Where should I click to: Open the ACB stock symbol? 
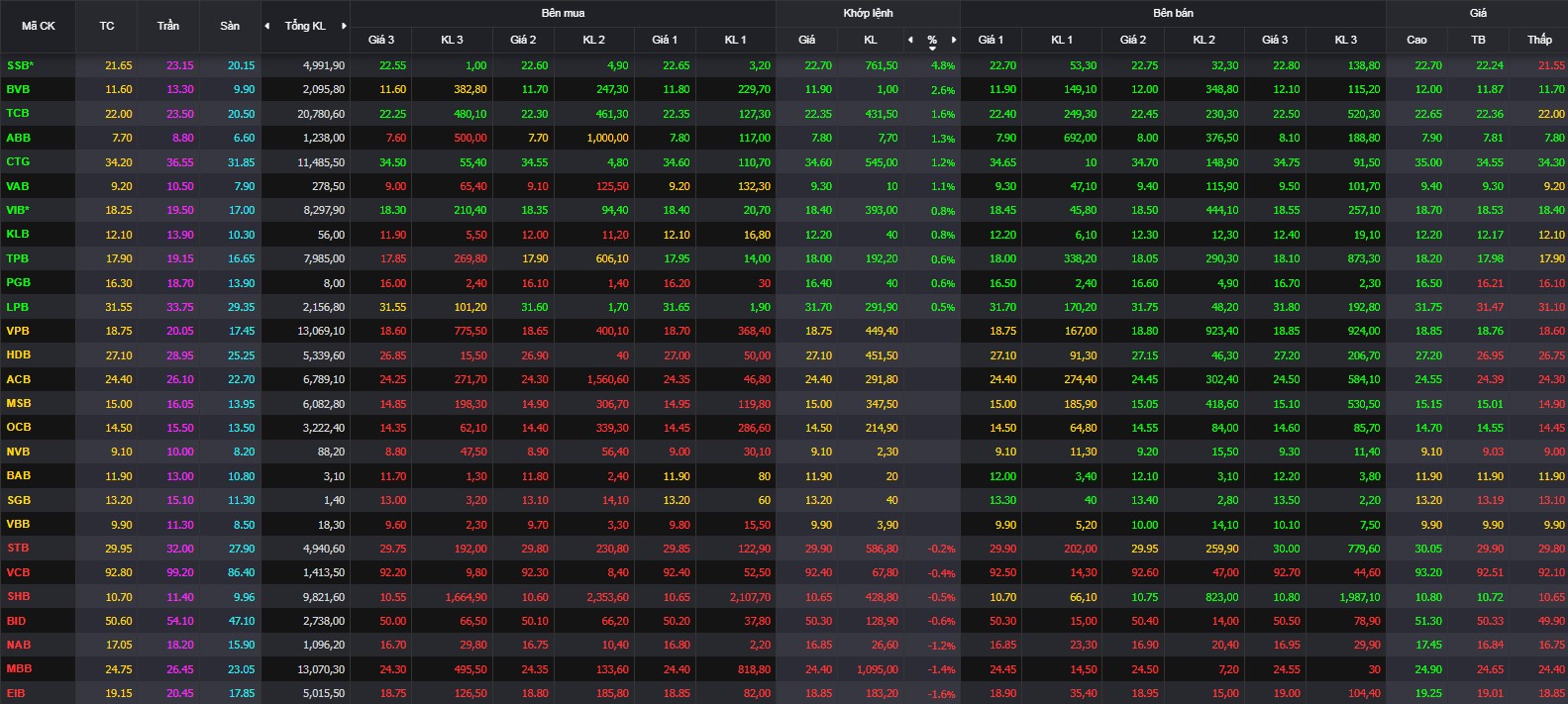[x=18, y=379]
